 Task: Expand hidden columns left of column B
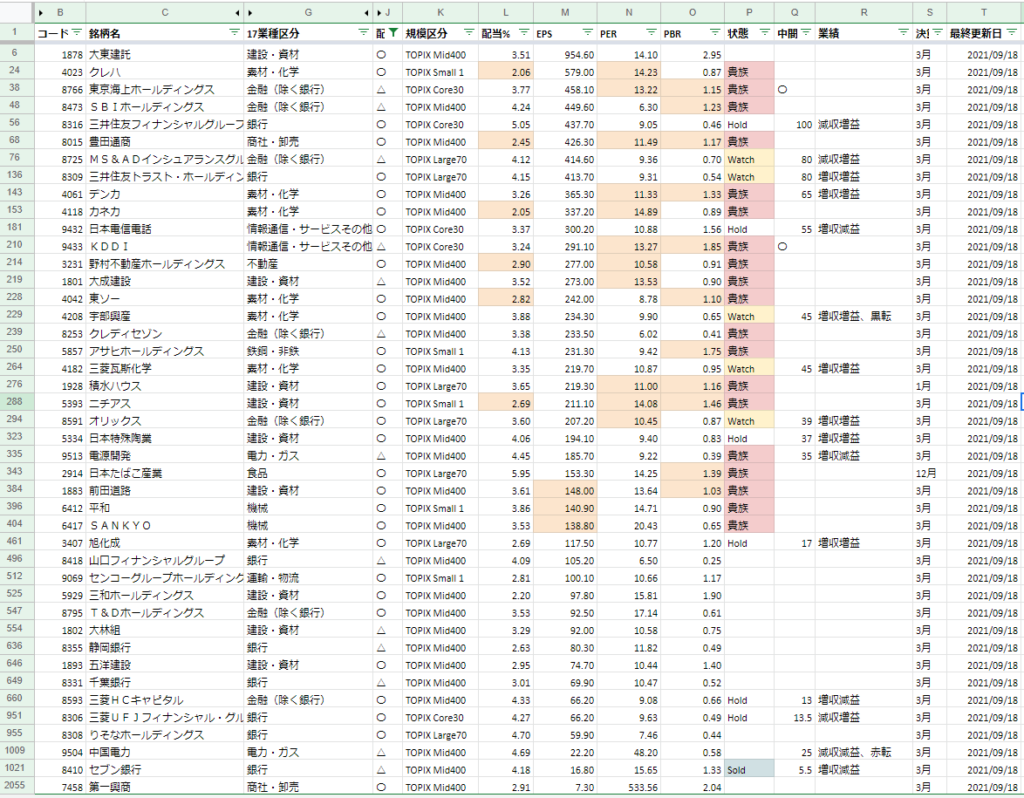pos(40,13)
